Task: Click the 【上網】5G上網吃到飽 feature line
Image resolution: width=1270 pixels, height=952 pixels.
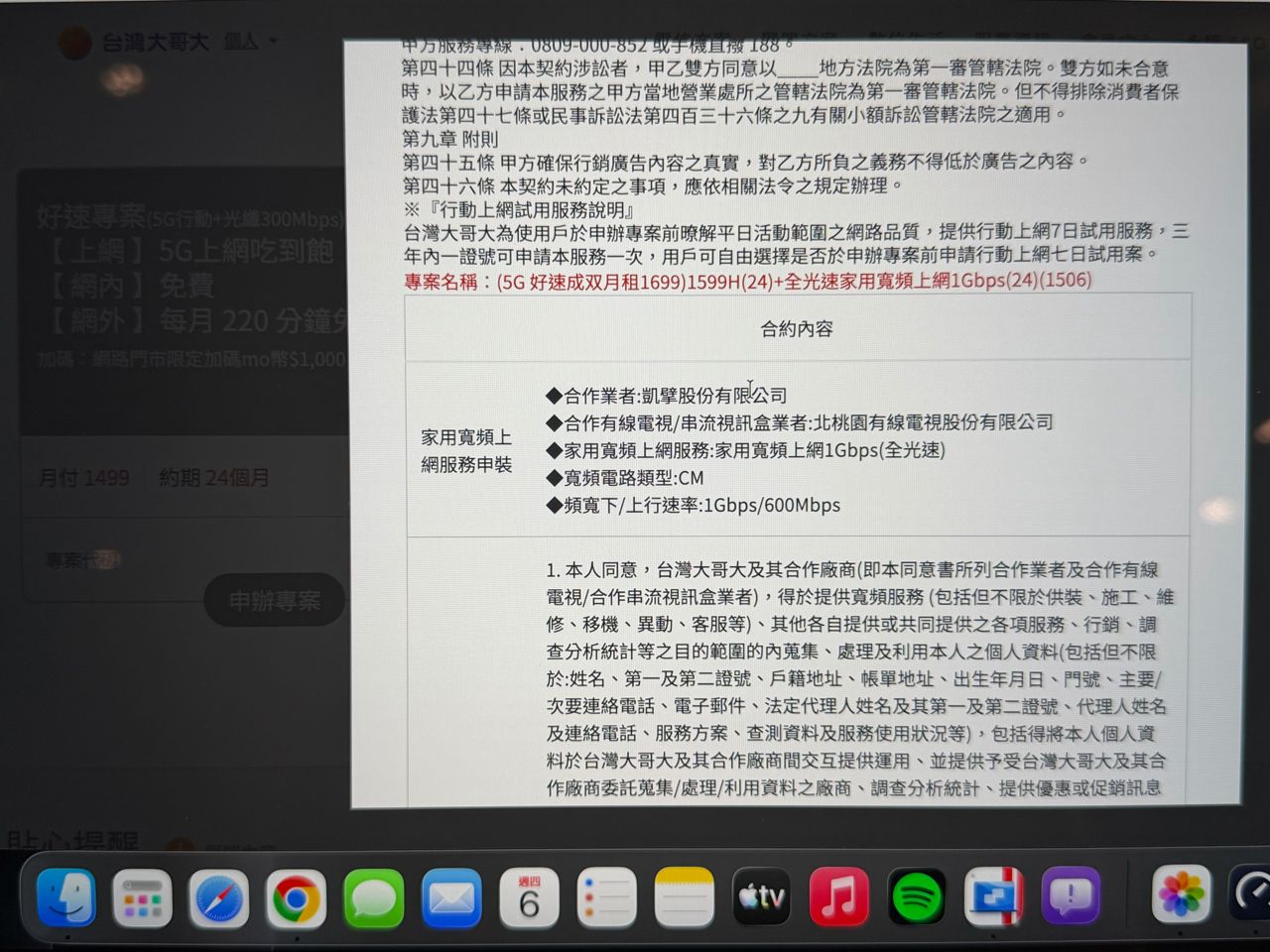Action: point(191,251)
